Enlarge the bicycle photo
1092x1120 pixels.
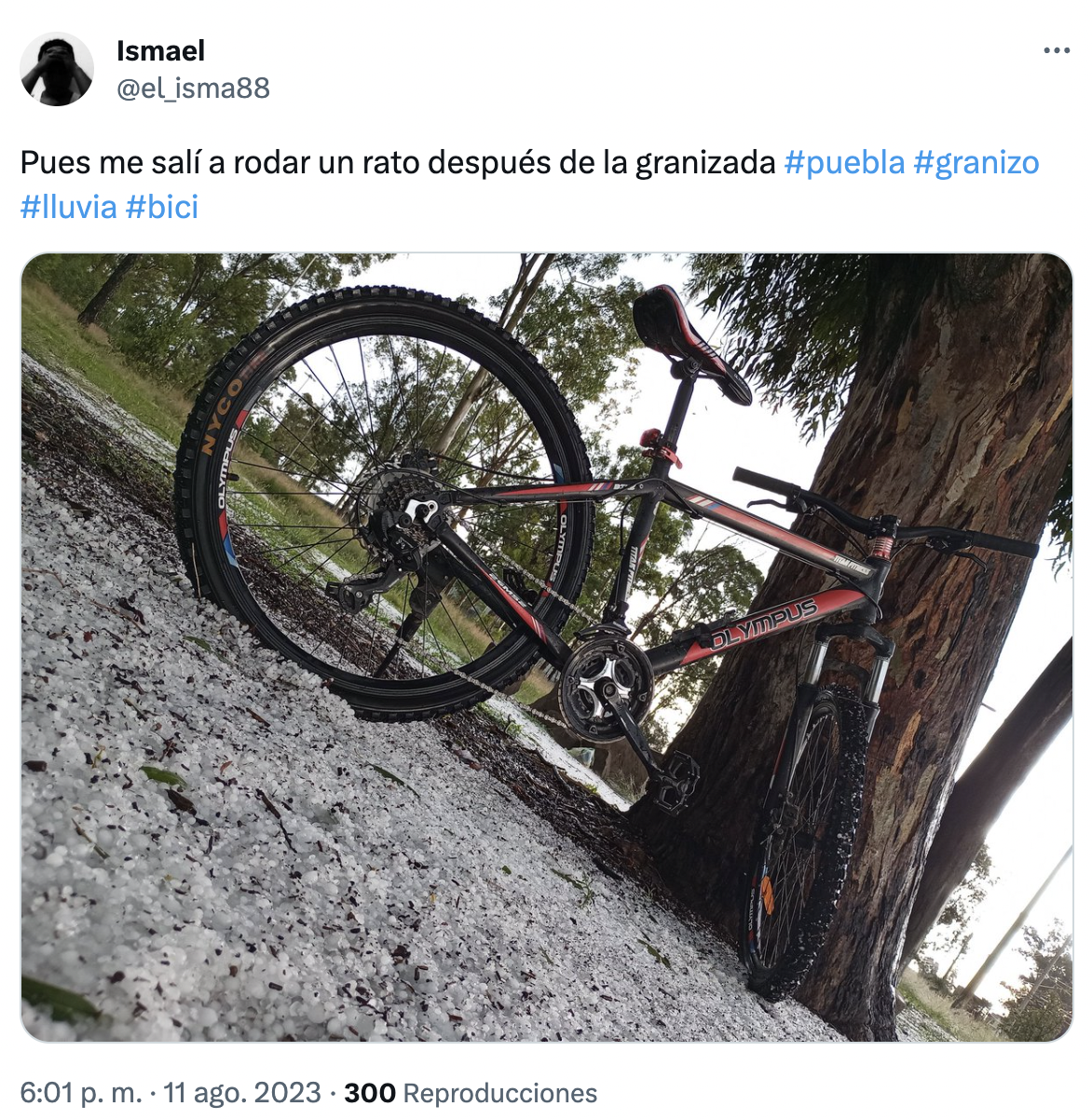[547, 648]
